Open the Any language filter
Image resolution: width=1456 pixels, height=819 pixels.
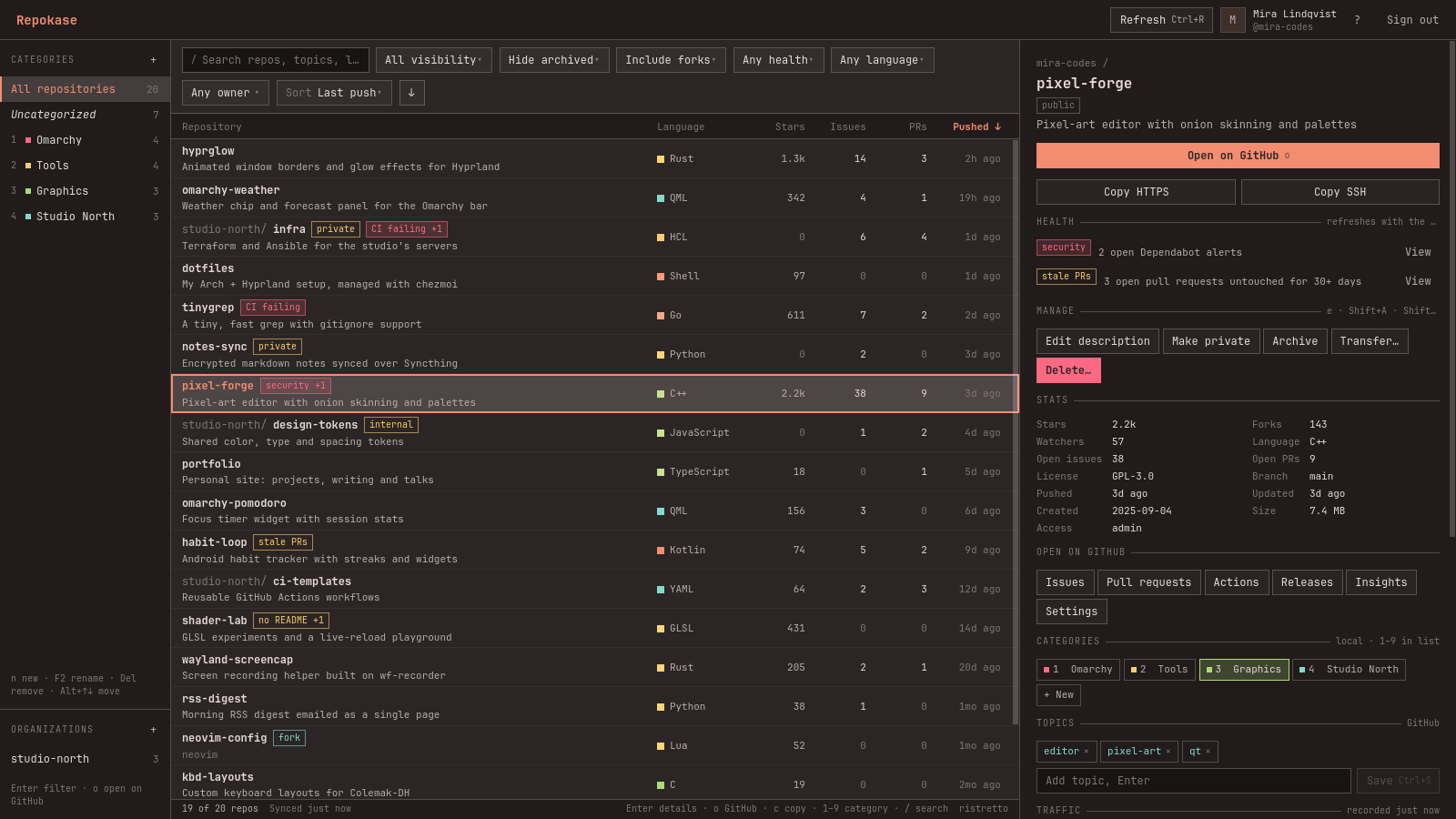click(x=883, y=60)
